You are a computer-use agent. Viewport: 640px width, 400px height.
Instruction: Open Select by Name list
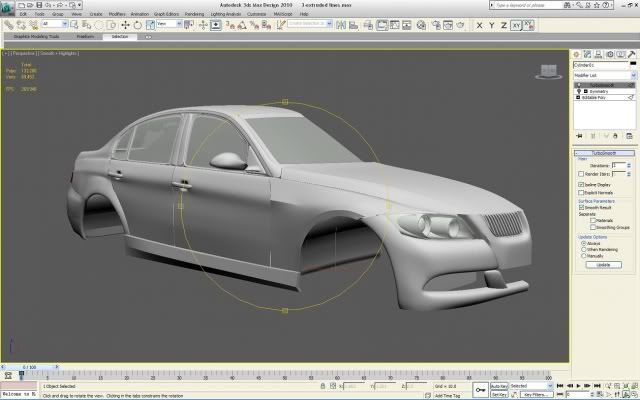(87, 25)
